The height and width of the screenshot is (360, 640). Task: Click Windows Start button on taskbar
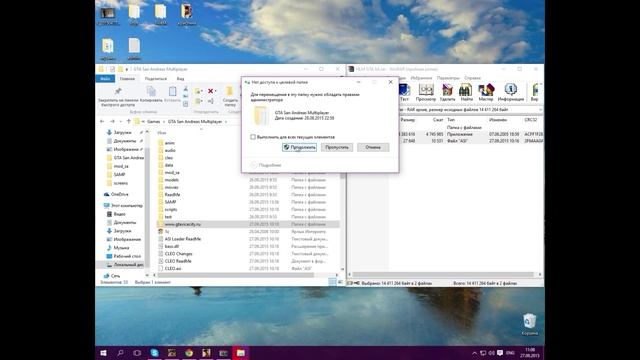(103, 353)
